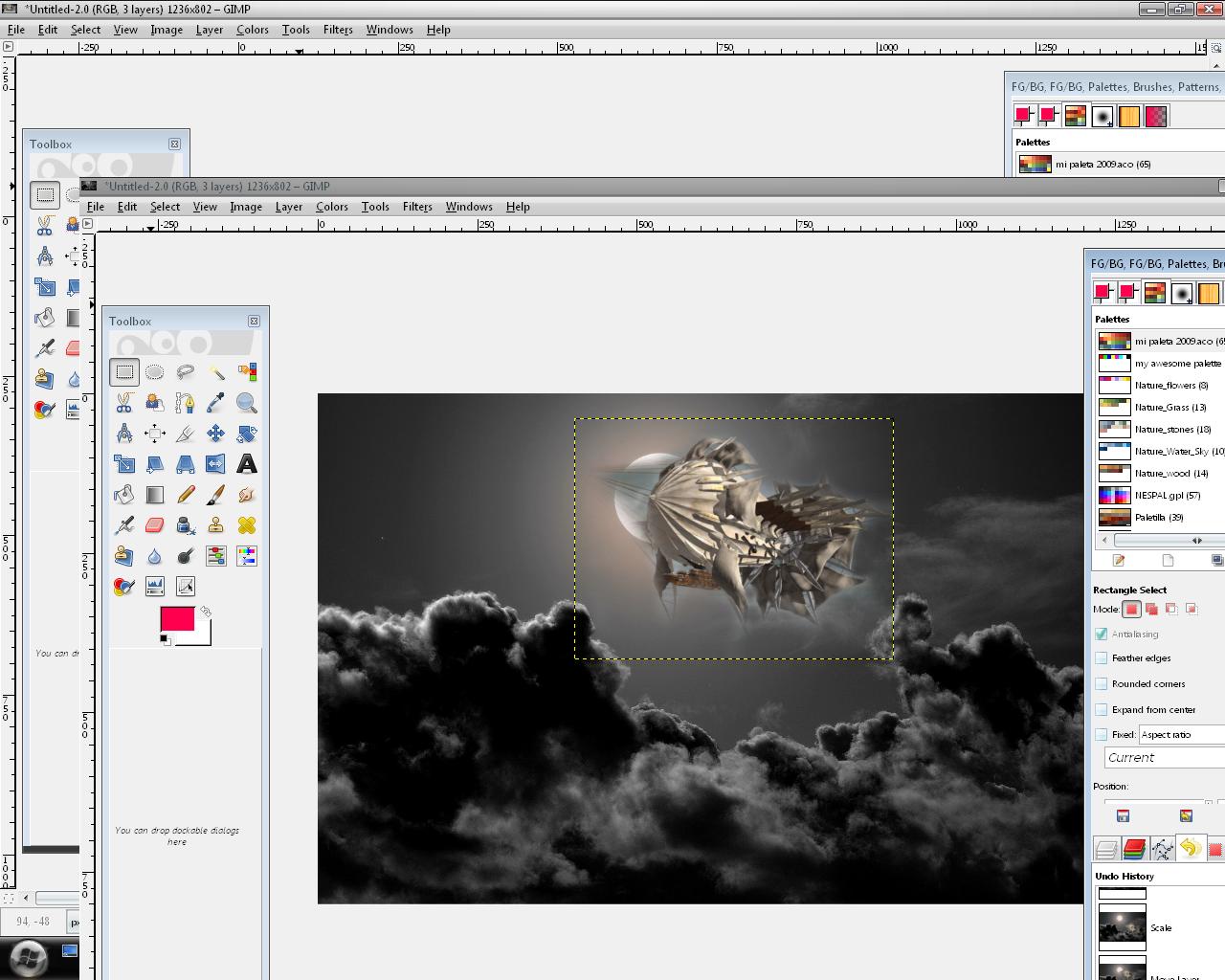Open the Levels histogram tool

pos(154,587)
